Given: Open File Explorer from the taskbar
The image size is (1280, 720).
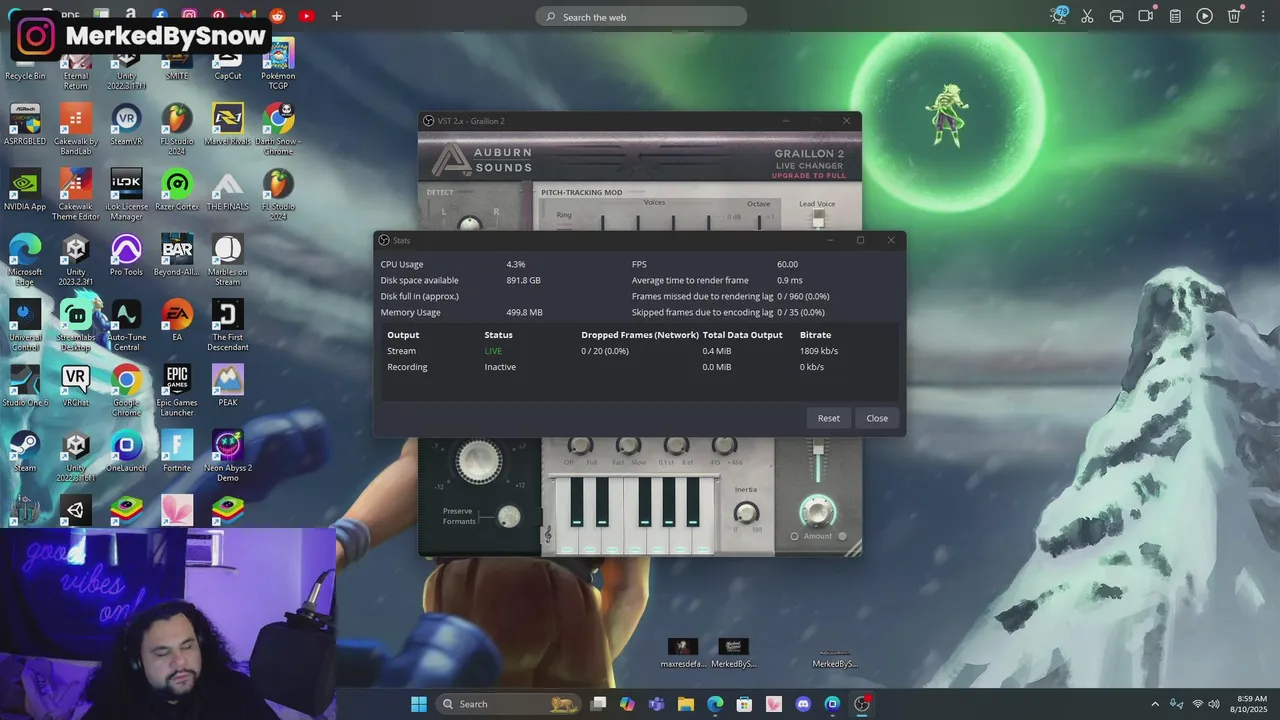Looking at the screenshot, I should coord(686,704).
